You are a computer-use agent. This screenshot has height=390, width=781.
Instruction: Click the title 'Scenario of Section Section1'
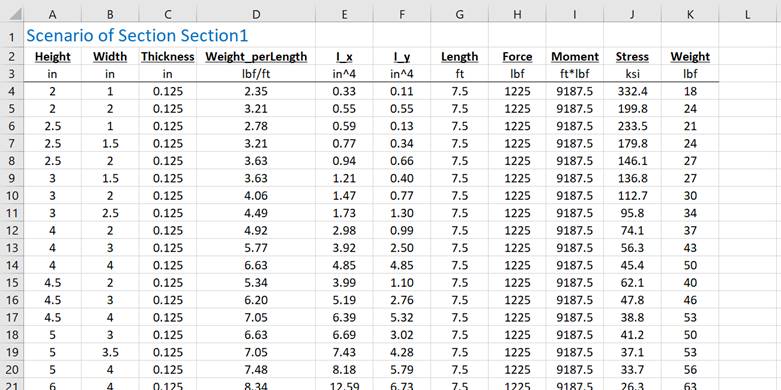137,36
